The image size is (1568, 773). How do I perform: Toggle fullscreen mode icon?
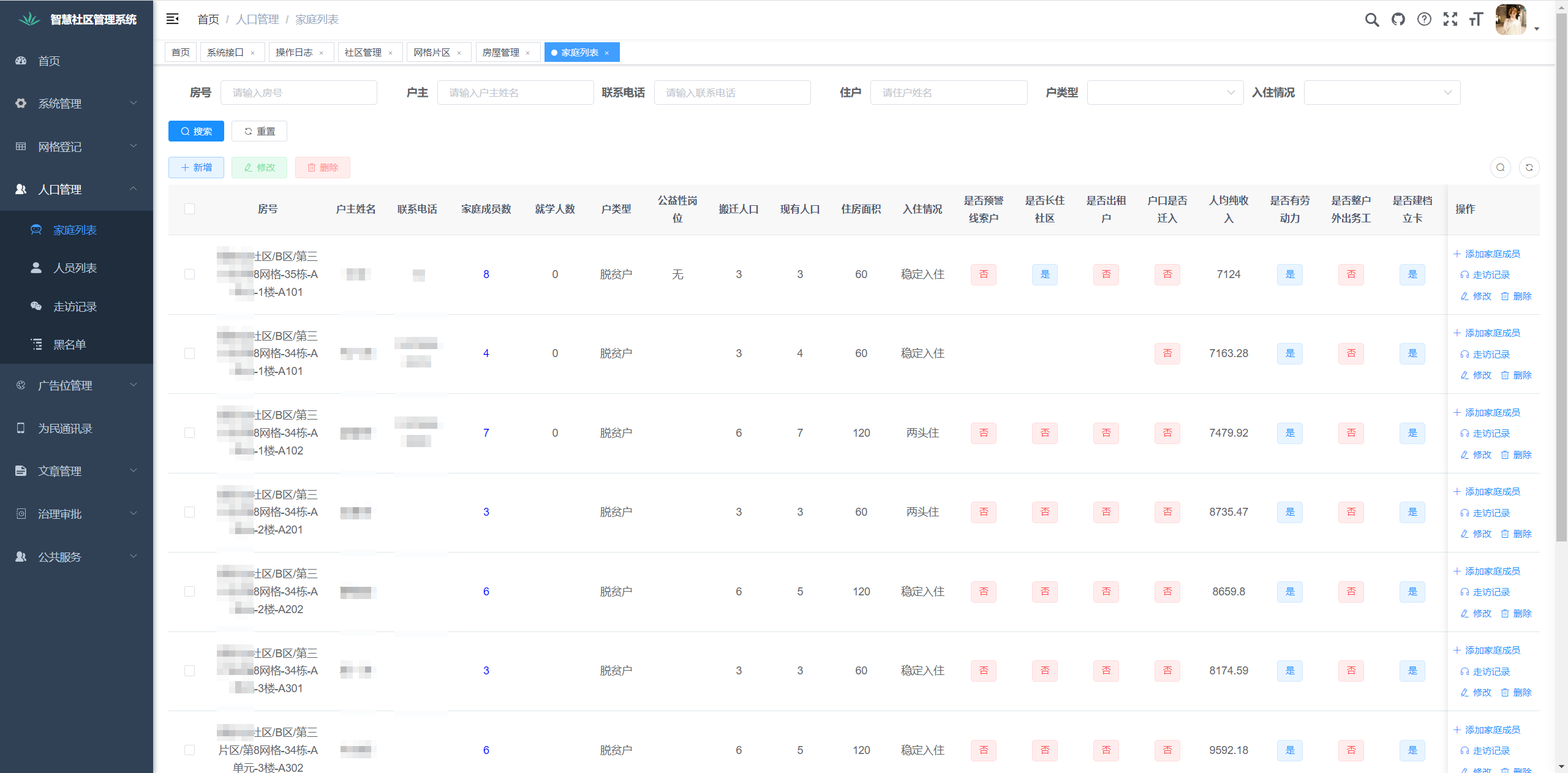pos(1450,20)
